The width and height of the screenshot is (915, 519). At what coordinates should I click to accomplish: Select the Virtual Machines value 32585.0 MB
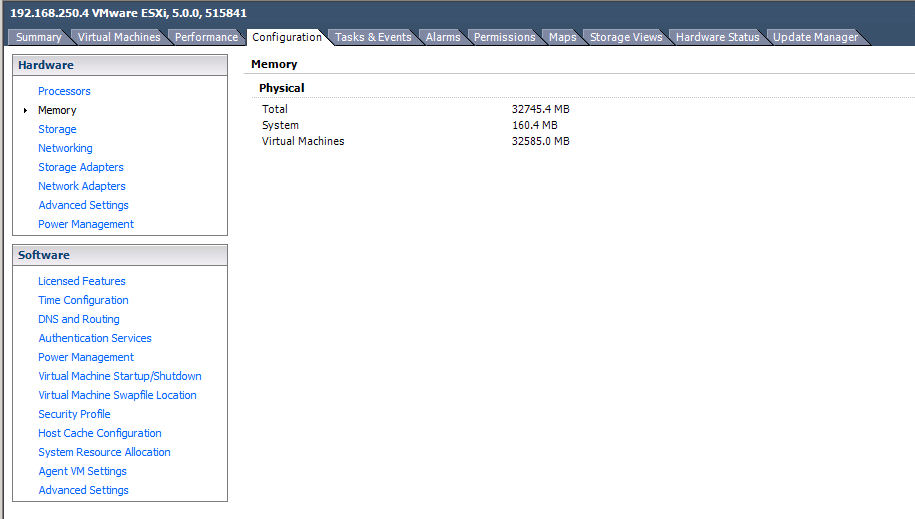coord(540,141)
